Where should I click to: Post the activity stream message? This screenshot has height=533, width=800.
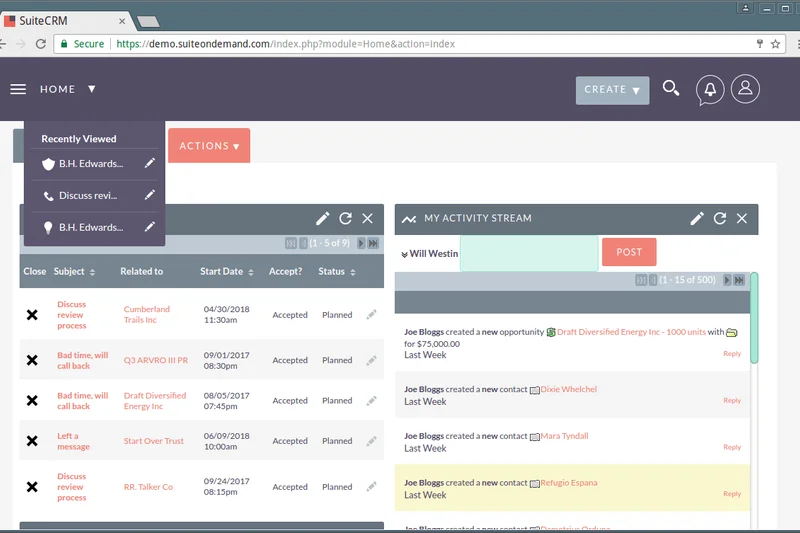(x=629, y=252)
